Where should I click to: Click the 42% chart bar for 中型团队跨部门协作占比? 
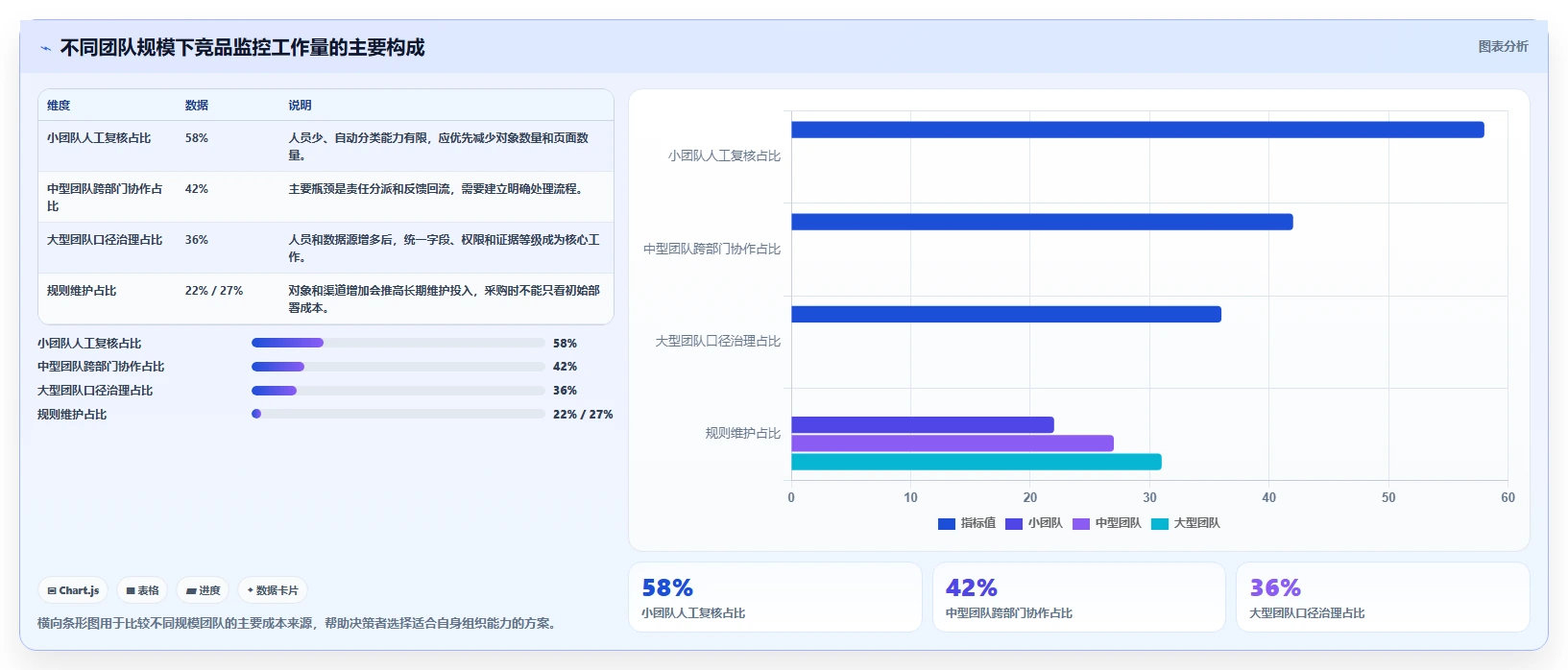click(x=1042, y=222)
